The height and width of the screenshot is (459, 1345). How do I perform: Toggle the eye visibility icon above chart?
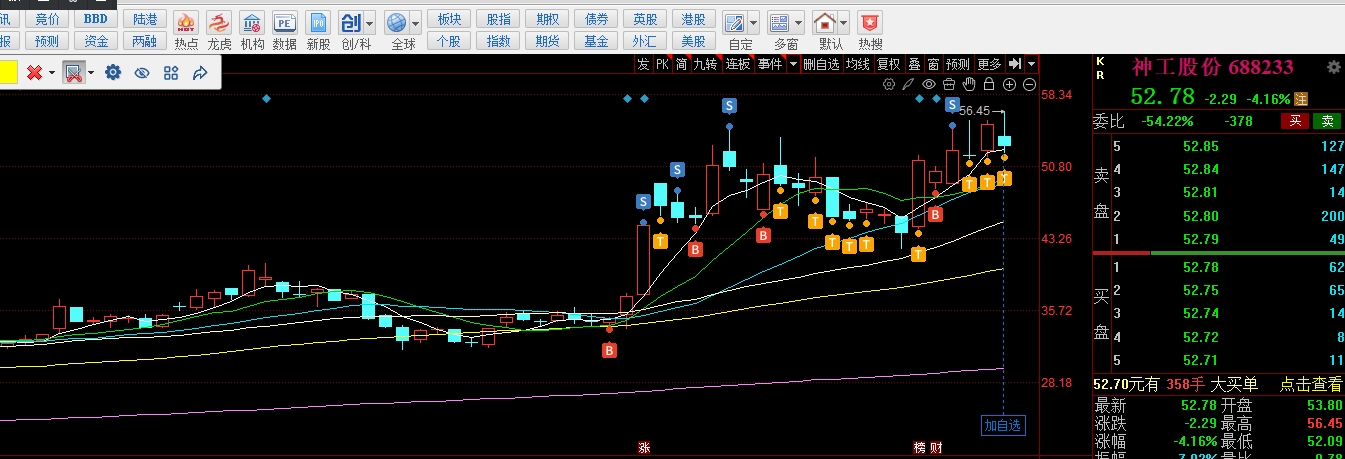pos(929,84)
